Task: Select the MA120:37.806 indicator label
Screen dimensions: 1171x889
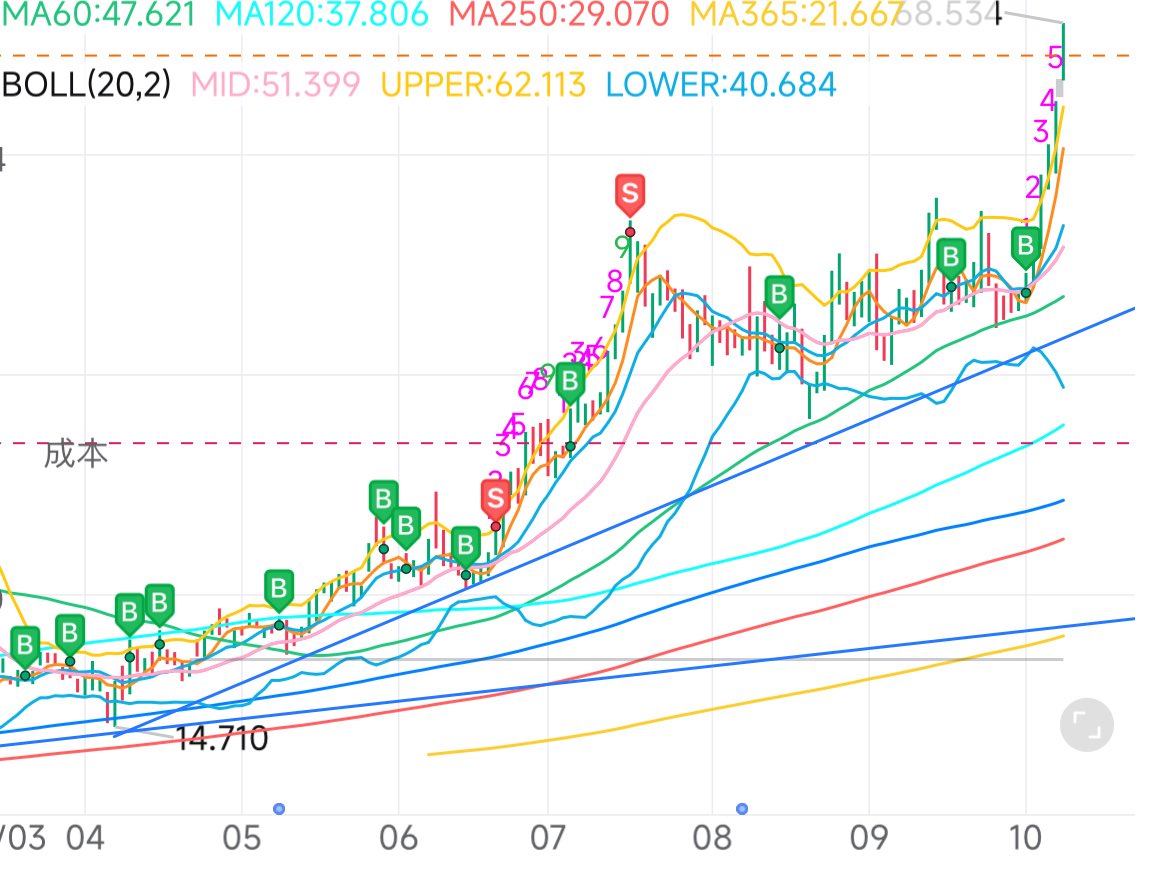Action: coord(322,14)
